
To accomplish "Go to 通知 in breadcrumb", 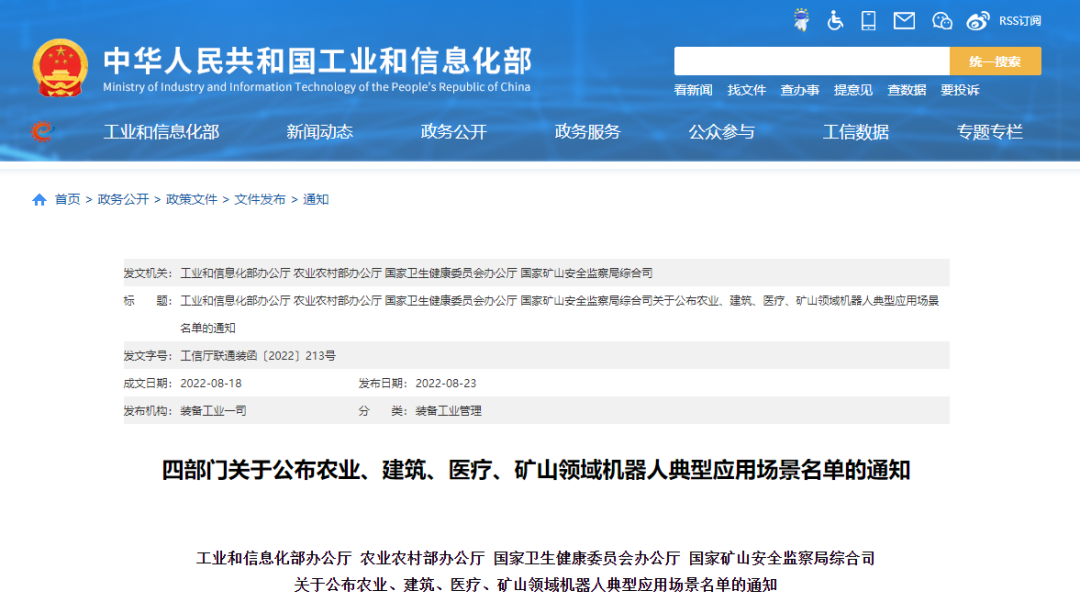I will [x=315, y=200].
